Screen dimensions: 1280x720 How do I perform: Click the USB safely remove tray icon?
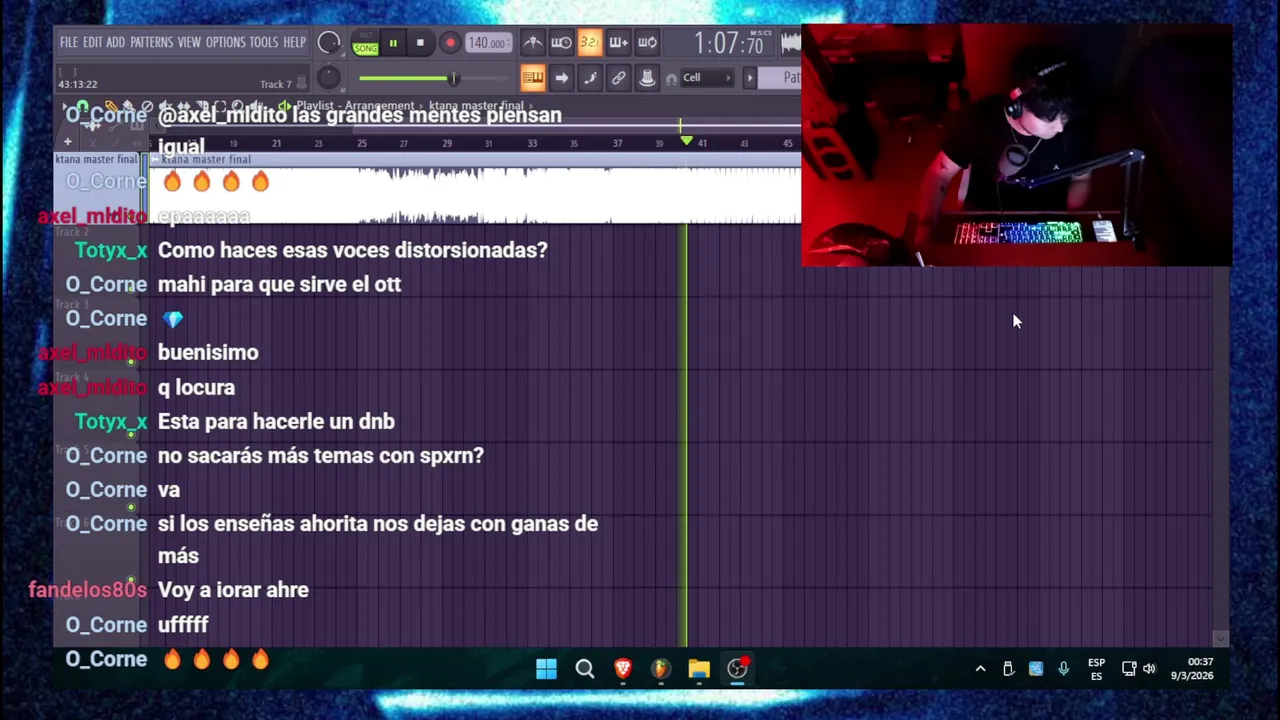click(1008, 669)
